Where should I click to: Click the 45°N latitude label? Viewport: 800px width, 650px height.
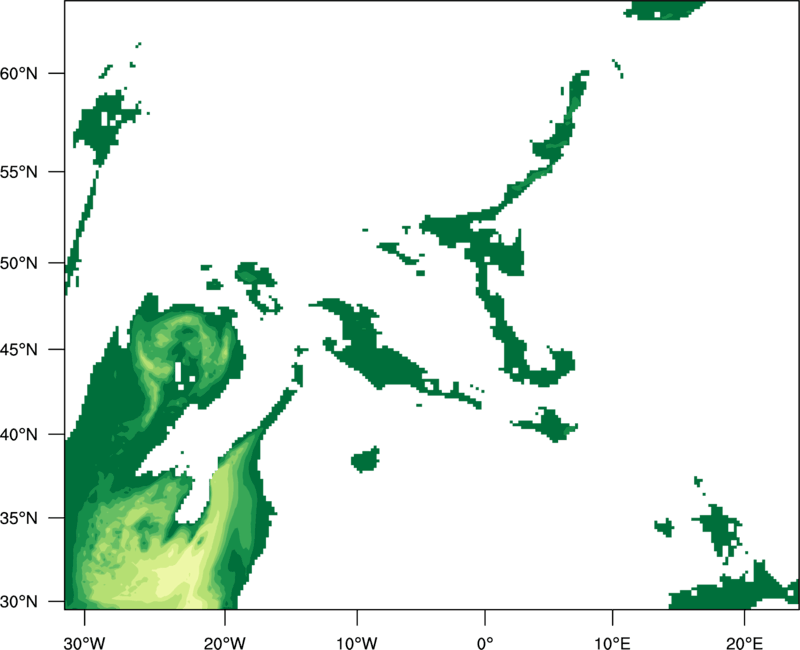coord(18,350)
